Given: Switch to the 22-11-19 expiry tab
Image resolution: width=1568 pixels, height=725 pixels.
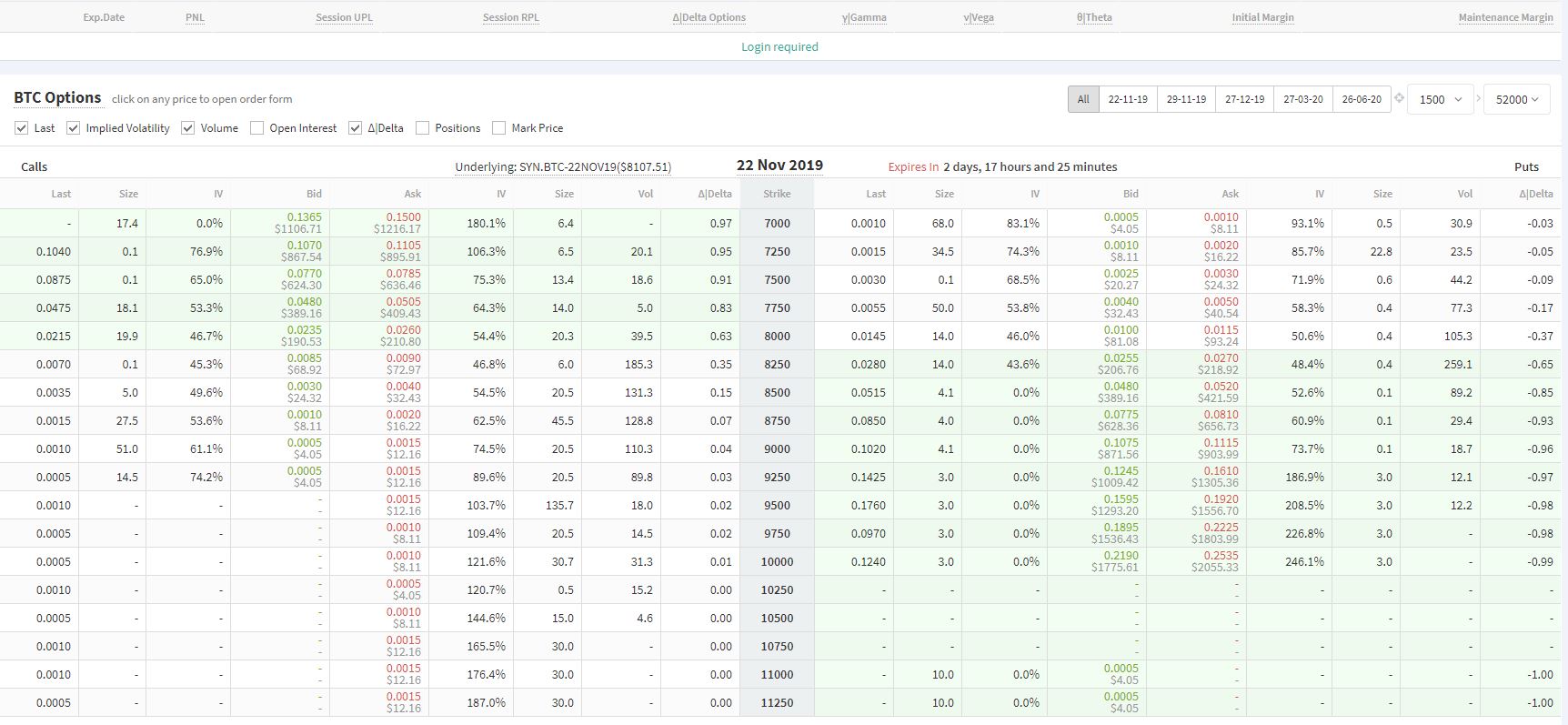Looking at the screenshot, I should point(1128,99).
